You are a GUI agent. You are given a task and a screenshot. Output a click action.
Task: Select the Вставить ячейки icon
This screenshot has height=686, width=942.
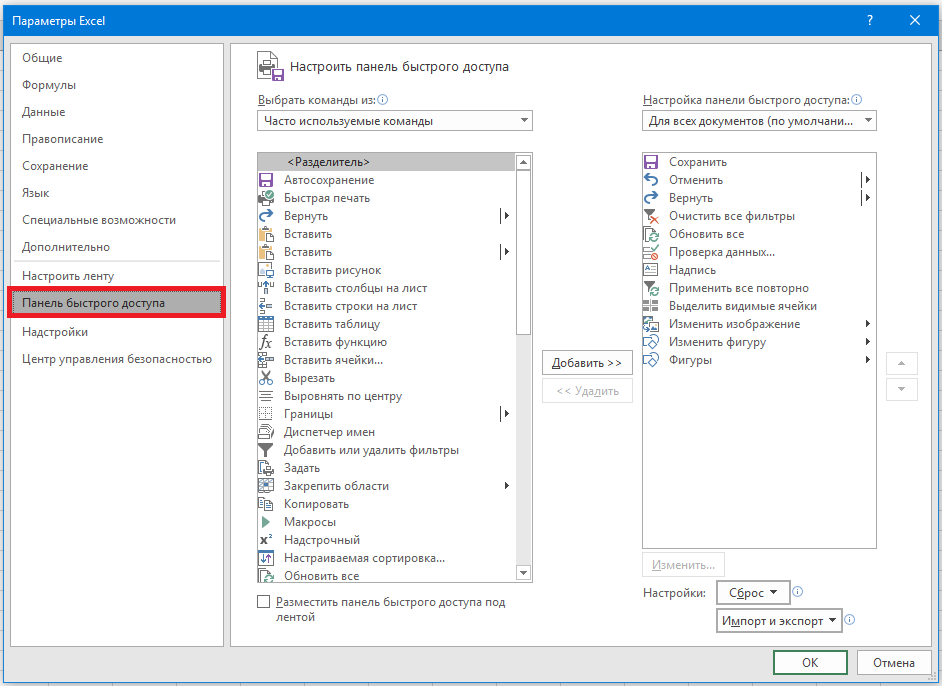point(266,360)
